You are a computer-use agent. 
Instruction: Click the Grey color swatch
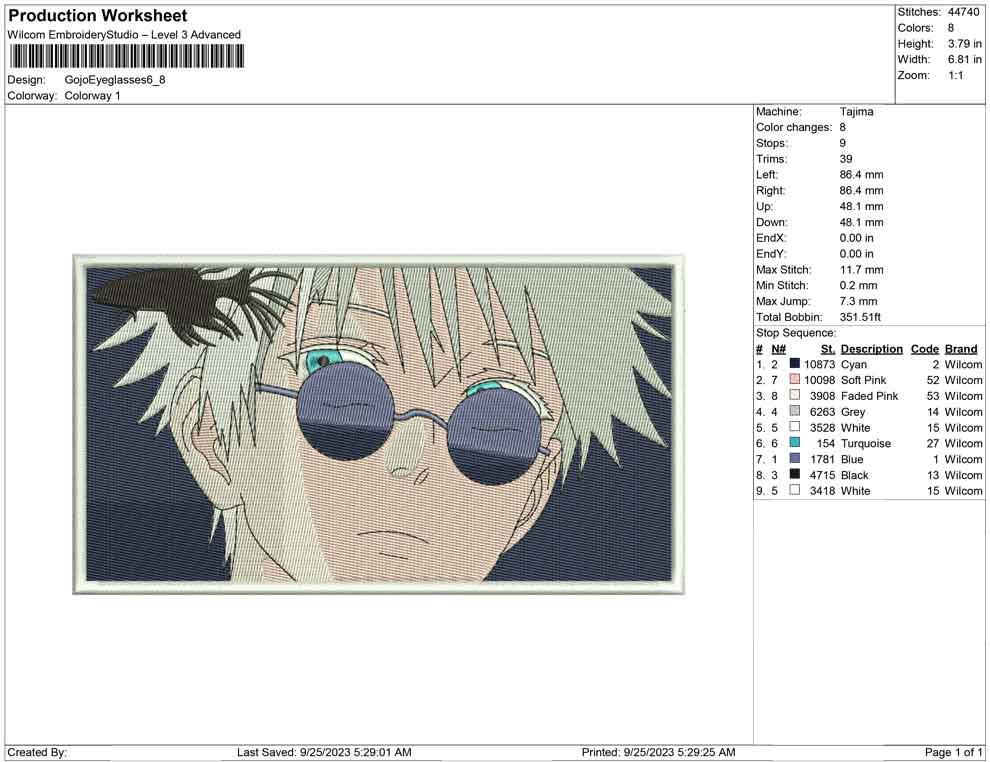795,411
